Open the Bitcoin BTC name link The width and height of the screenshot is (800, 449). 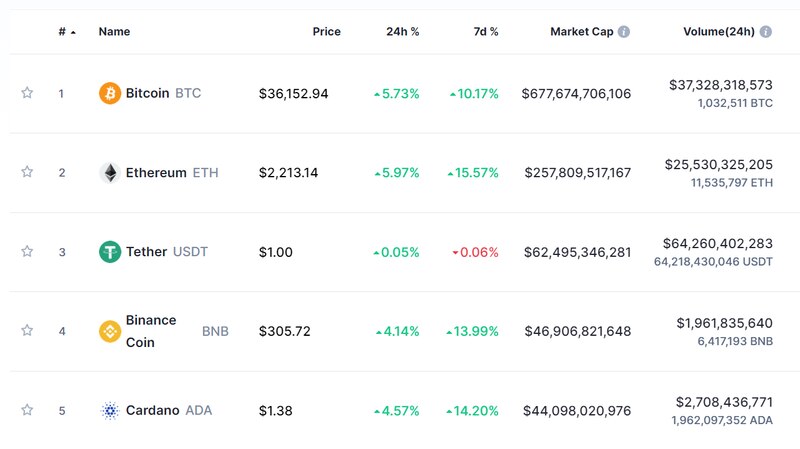[163, 93]
